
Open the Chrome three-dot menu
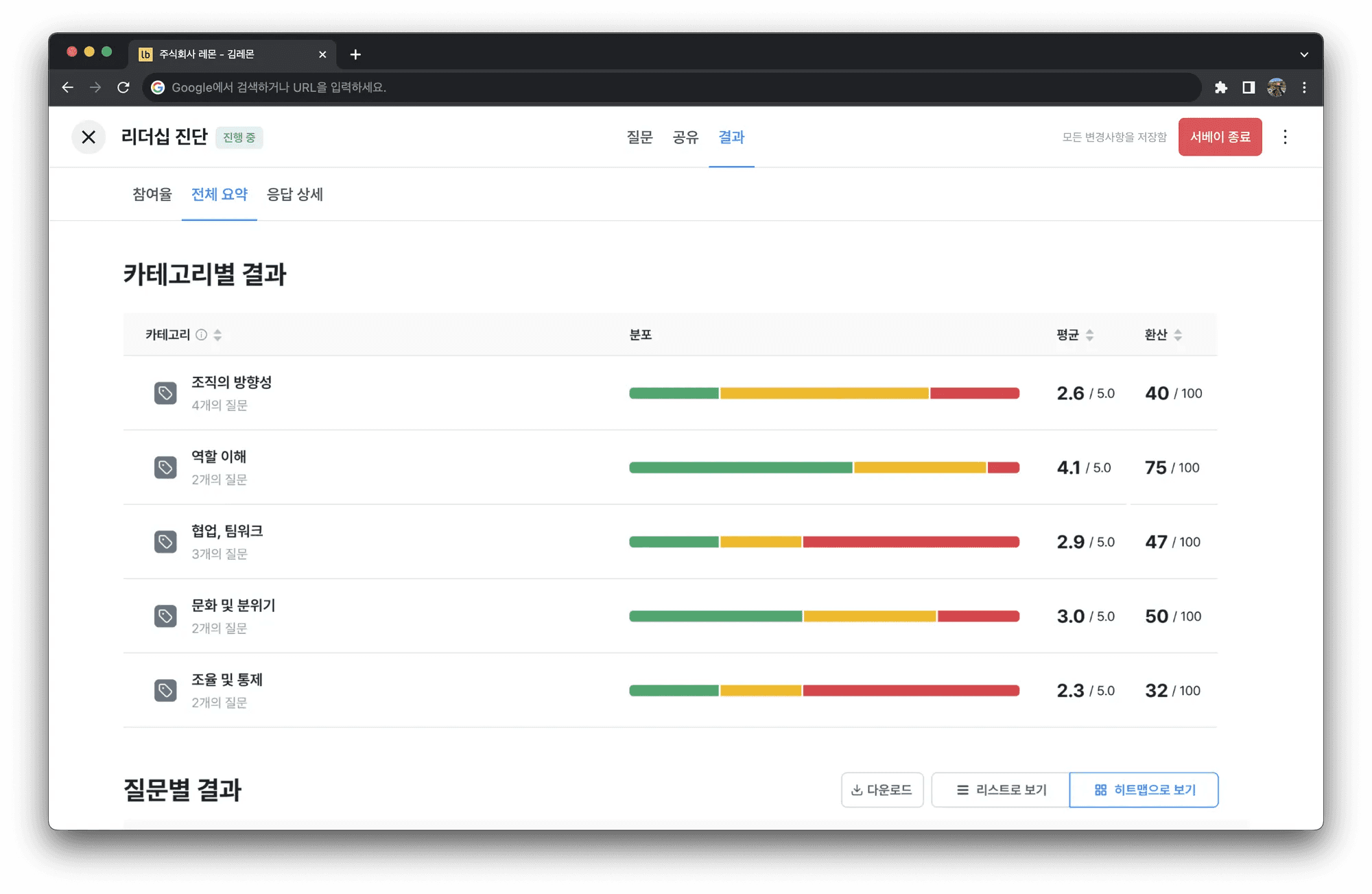(1304, 87)
